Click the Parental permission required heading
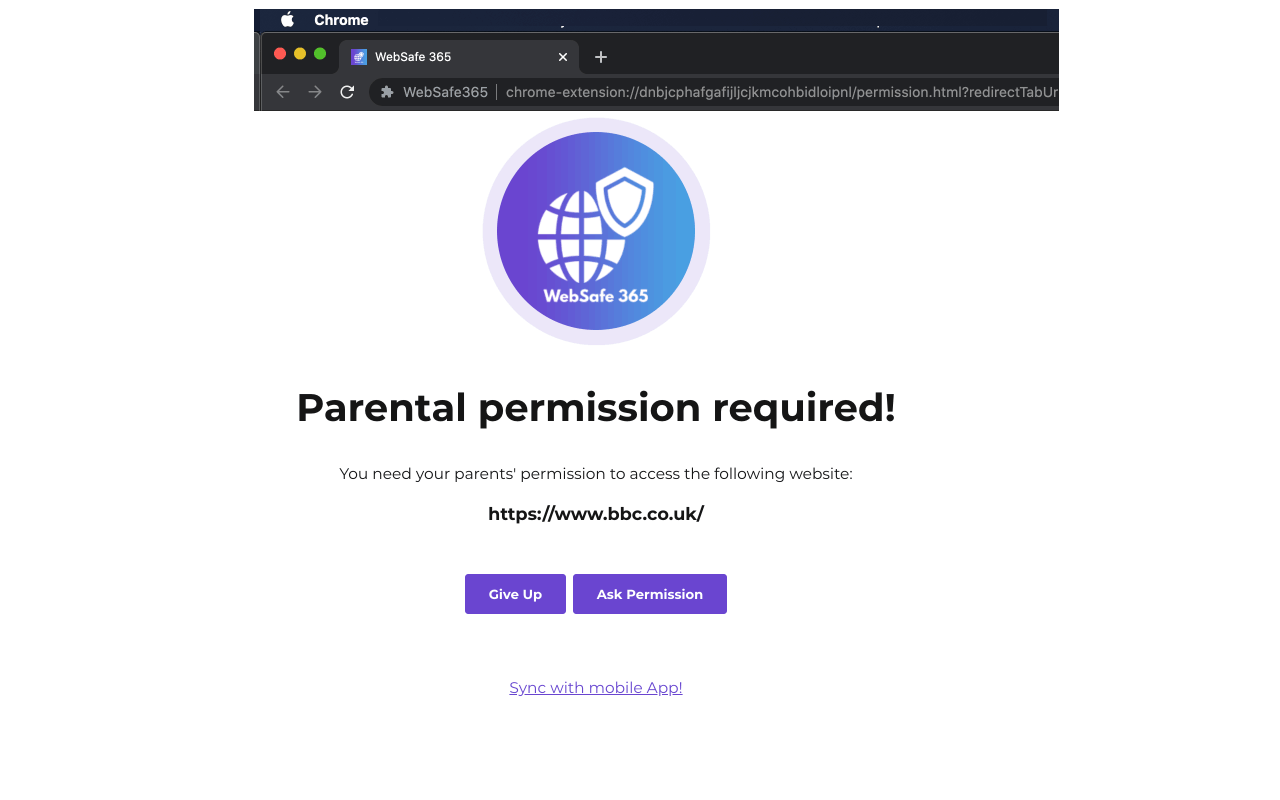Viewport: 1280px width, 800px height. (x=596, y=408)
